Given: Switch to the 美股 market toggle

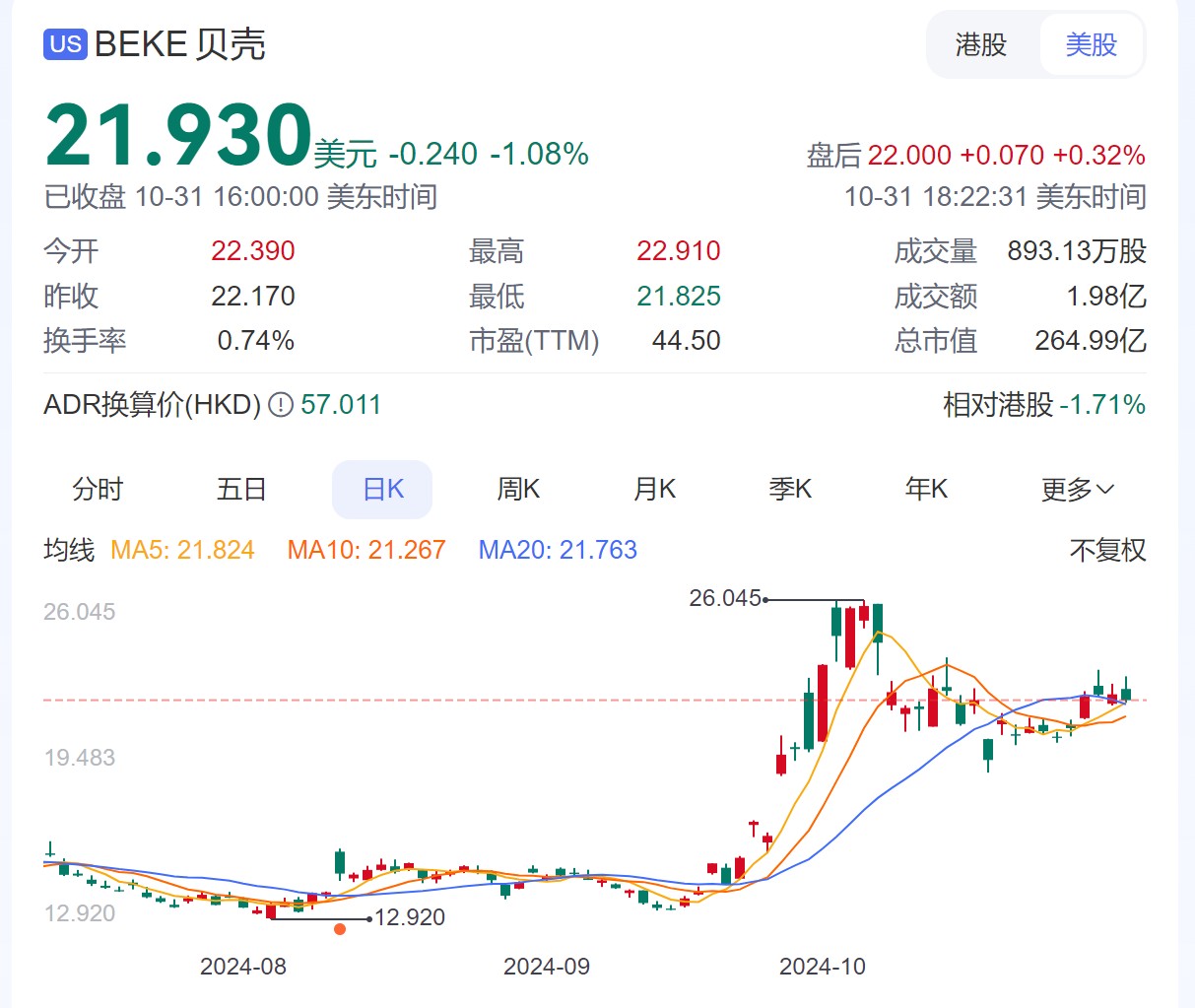Looking at the screenshot, I should tap(1092, 44).
